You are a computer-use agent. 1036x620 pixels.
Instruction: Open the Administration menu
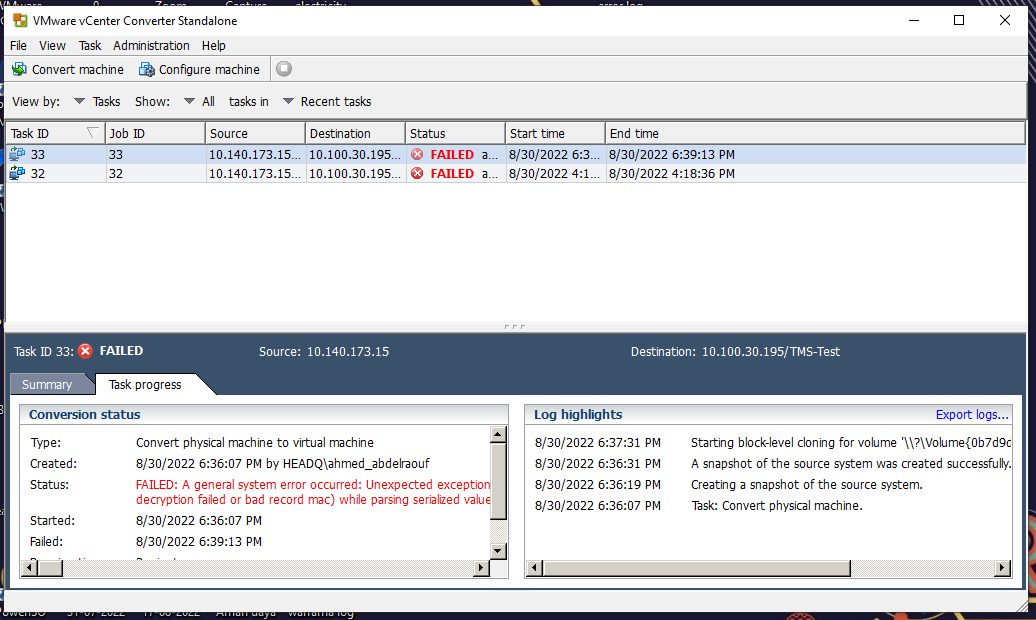[x=151, y=46]
